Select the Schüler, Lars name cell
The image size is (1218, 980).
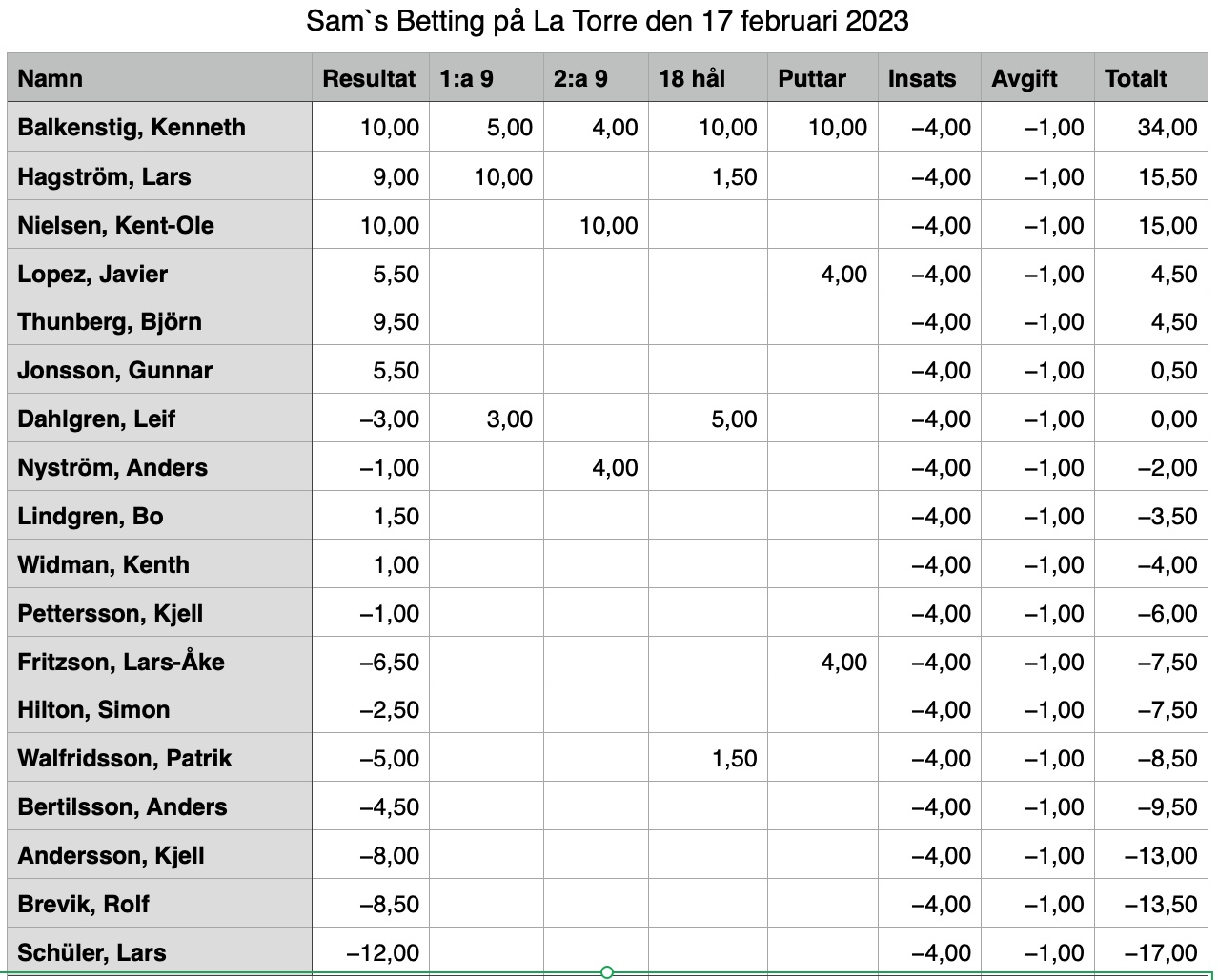[x=159, y=952]
